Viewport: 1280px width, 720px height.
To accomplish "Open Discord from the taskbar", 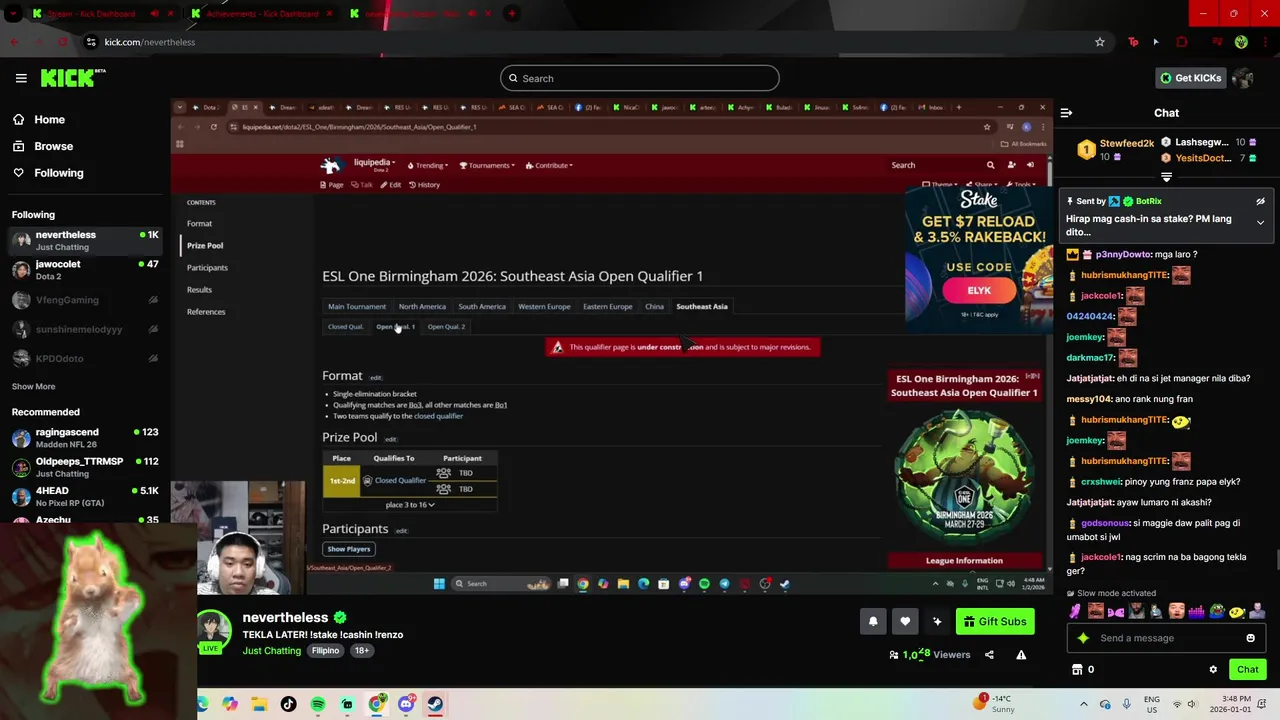I will coord(406,704).
